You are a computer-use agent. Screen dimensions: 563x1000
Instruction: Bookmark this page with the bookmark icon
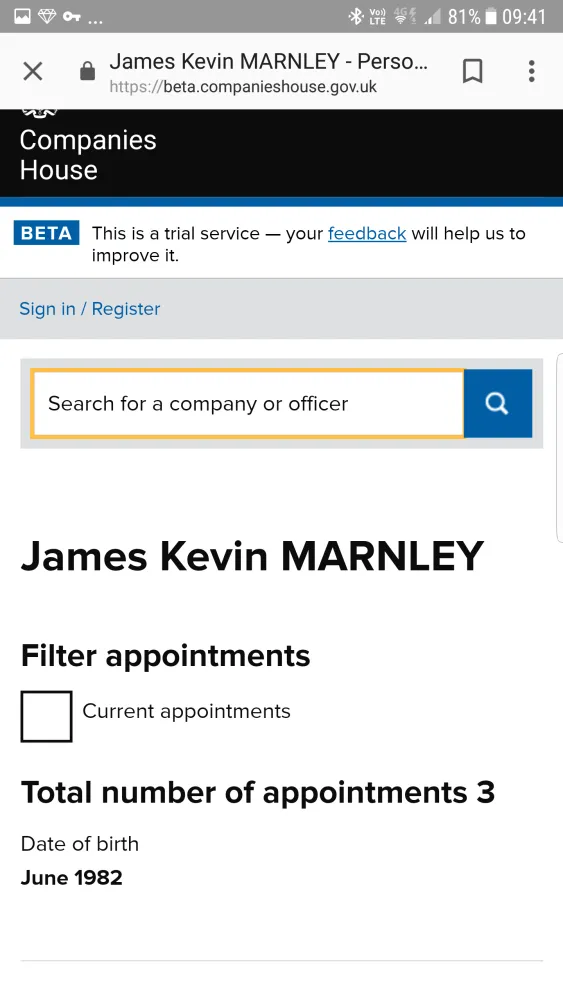point(472,71)
